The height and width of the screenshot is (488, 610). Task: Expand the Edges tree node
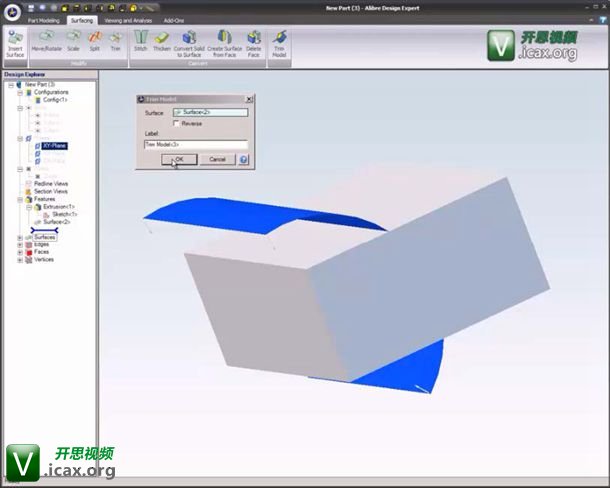(x=21, y=244)
